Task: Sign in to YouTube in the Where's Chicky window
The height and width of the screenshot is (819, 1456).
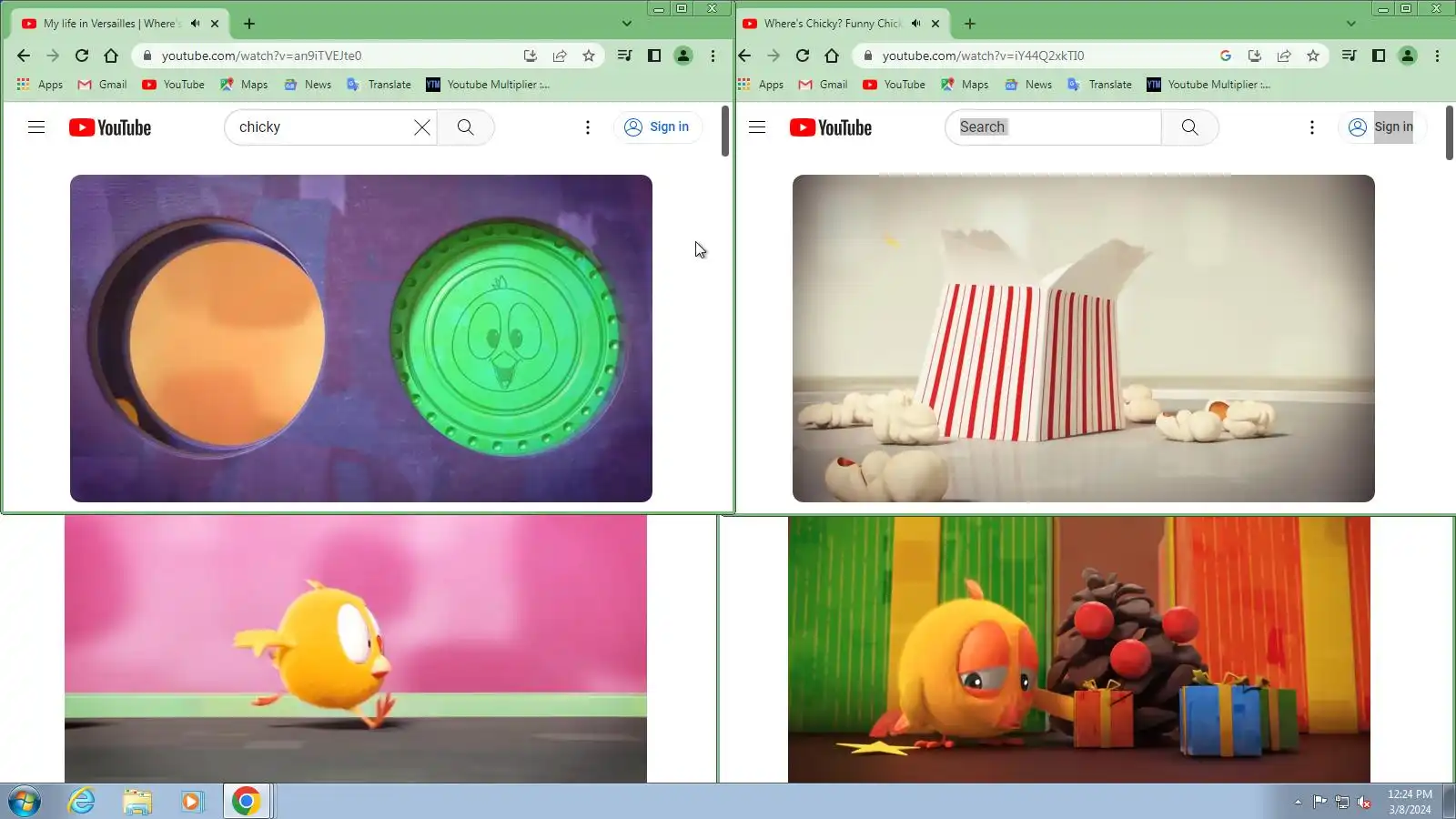Action: 1381,127
